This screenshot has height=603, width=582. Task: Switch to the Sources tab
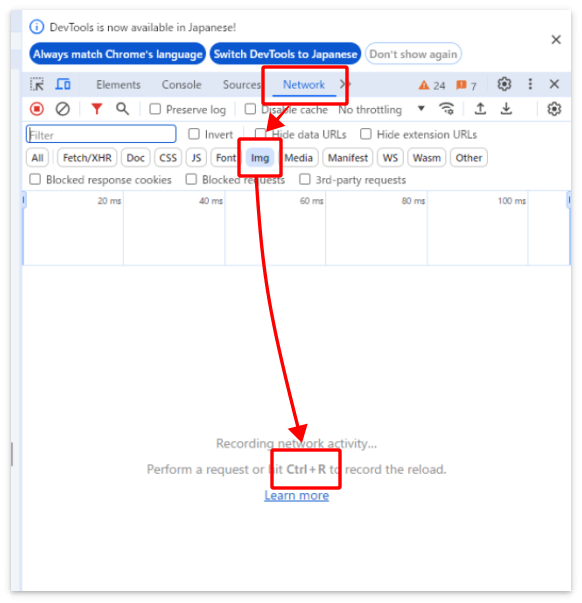click(x=242, y=85)
